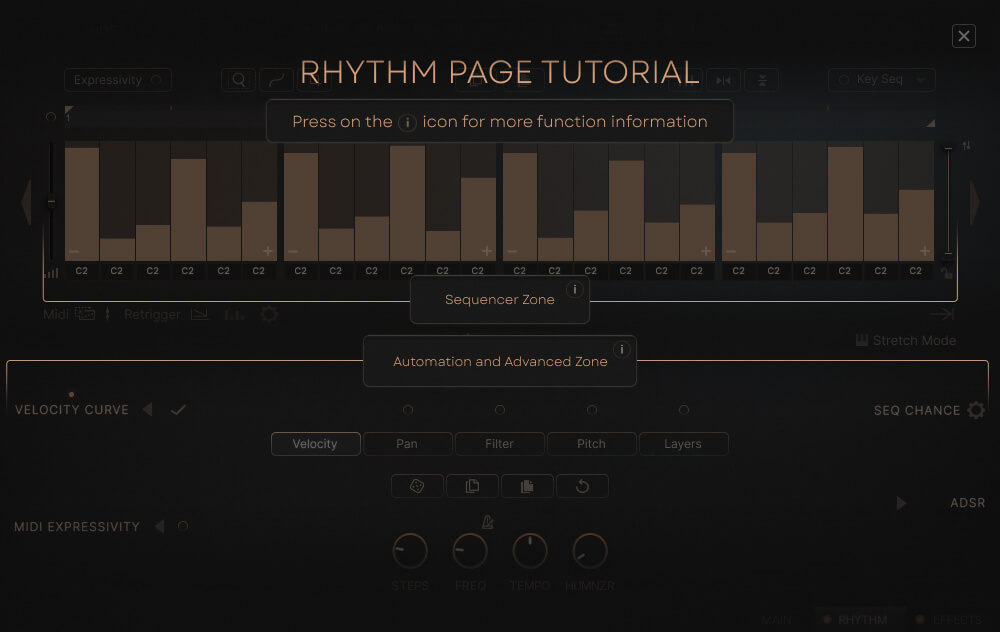This screenshot has width=1000, height=632.
Task: Click the Velocity Curve checkmark
Action: point(179,409)
